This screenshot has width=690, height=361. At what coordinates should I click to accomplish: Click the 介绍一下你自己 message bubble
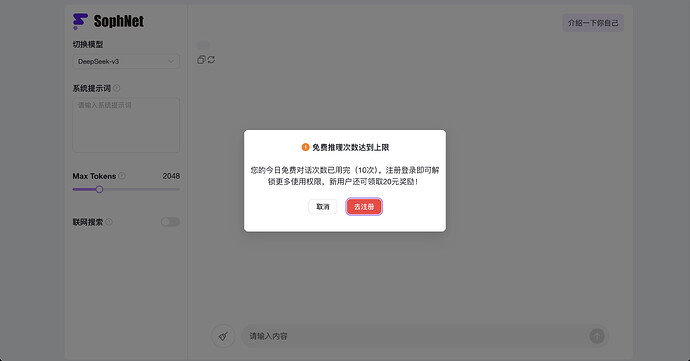click(x=593, y=23)
